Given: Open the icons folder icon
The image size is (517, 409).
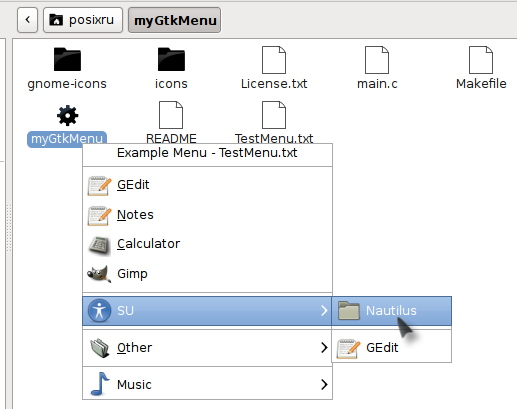Looking at the screenshot, I should click(x=171, y=59).
